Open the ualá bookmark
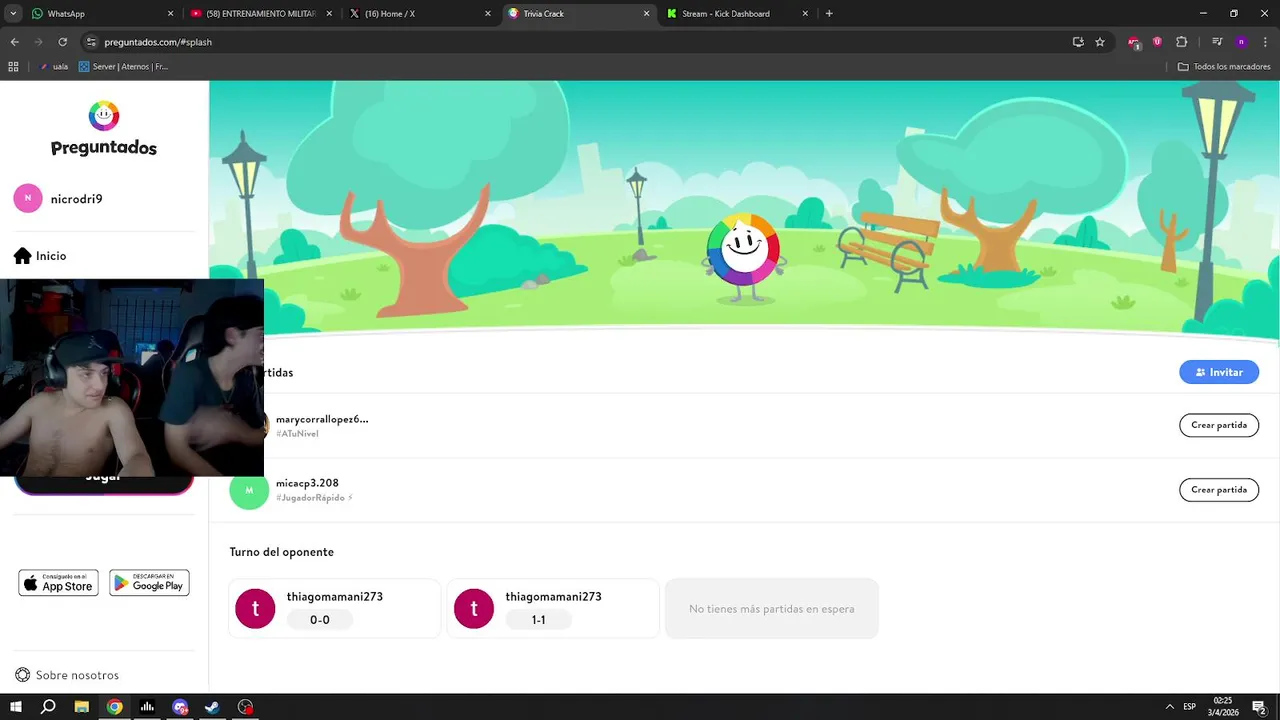The height and width of the screenshot is (720, 1280). [53, 66]
